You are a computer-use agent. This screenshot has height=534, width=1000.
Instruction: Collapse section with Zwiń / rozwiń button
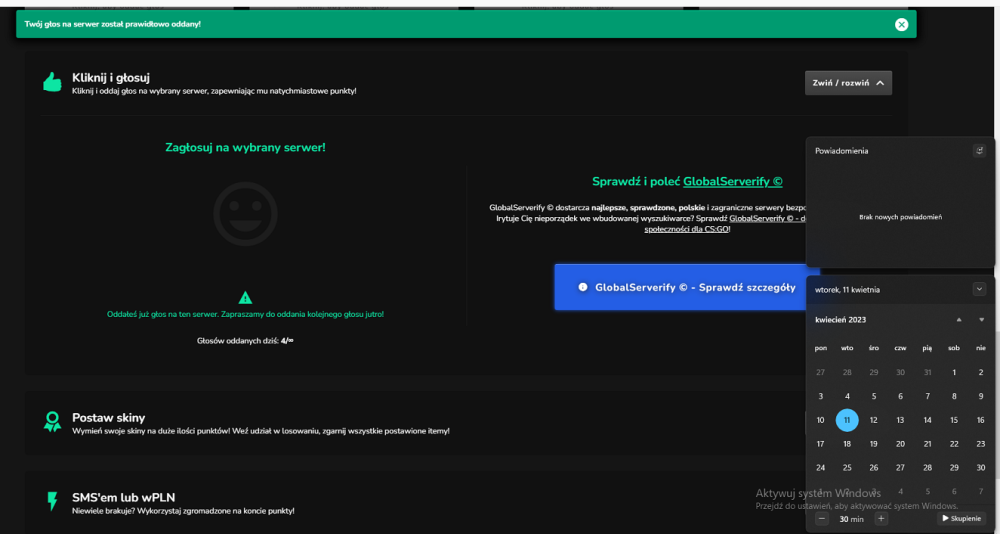pos(848,83)
